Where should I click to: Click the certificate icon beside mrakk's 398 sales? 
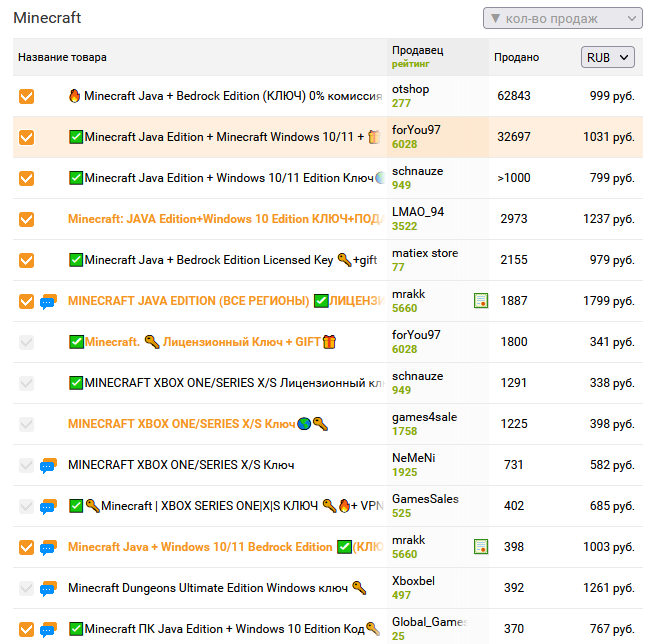(481, 547)
